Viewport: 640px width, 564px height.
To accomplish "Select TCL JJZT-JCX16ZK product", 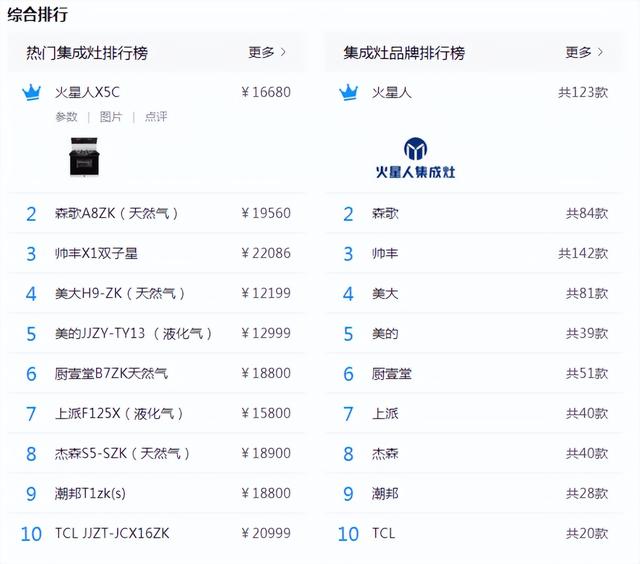I will (x=112, y=533).
